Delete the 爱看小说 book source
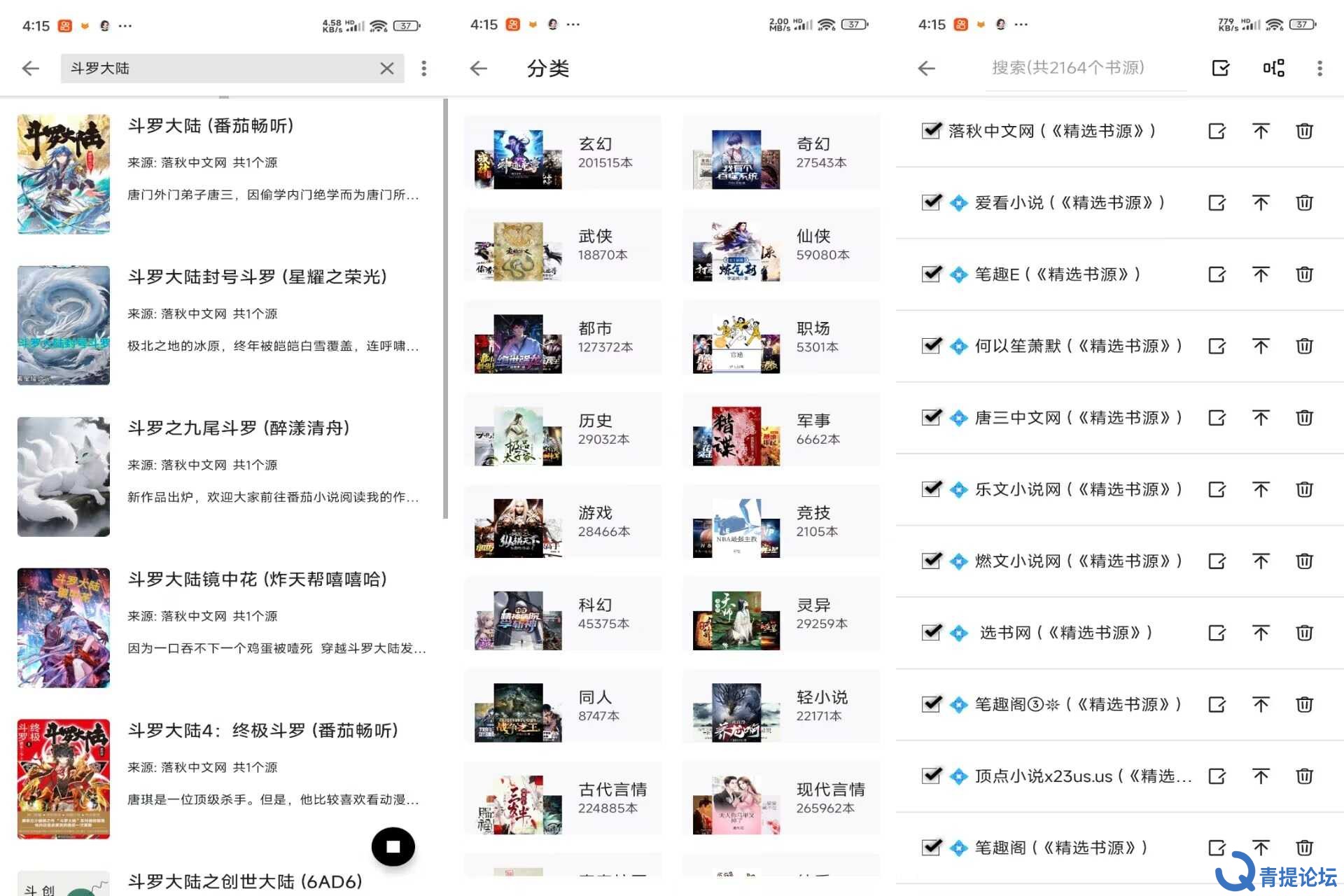The height and width of the screenshot is (896, 1344). click(1304, 203)
